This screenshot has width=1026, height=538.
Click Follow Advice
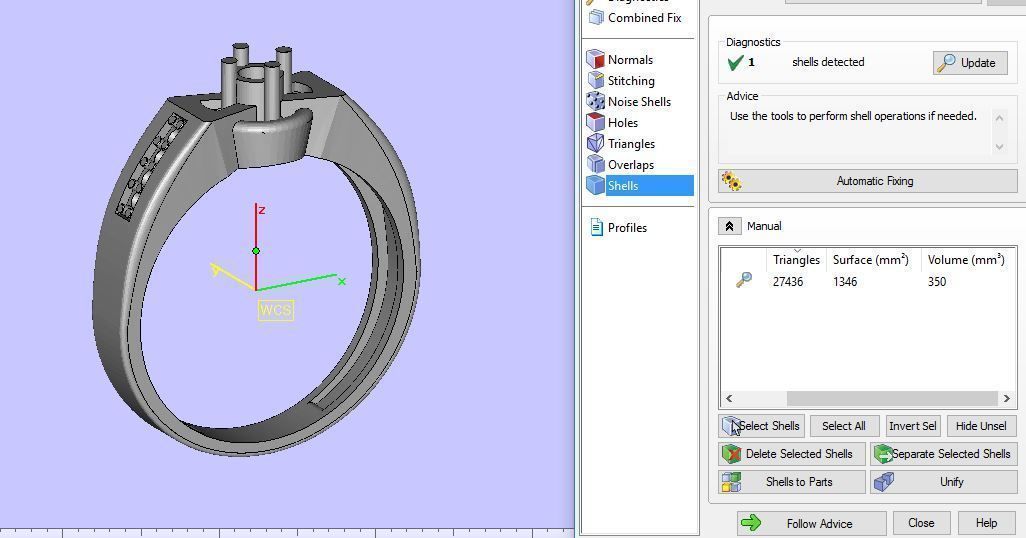pyautogui.click(x=811, y=523)
